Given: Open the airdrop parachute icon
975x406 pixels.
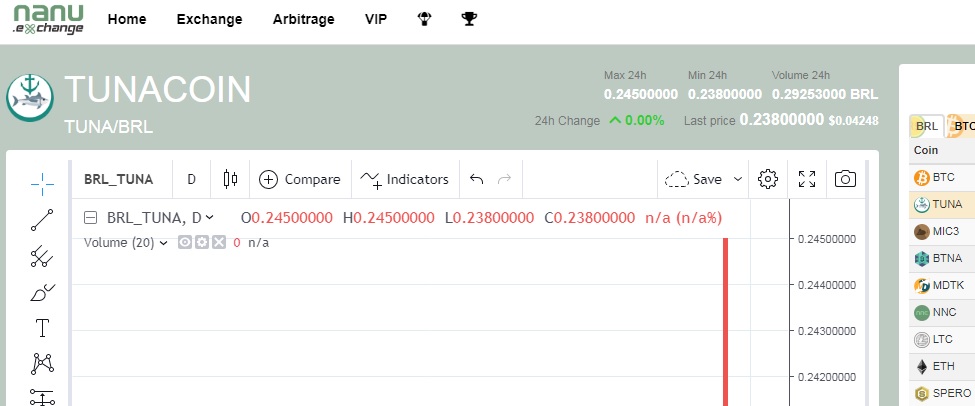Looking at the screenshot, I should pyautogui.click(x=424, y=19).
